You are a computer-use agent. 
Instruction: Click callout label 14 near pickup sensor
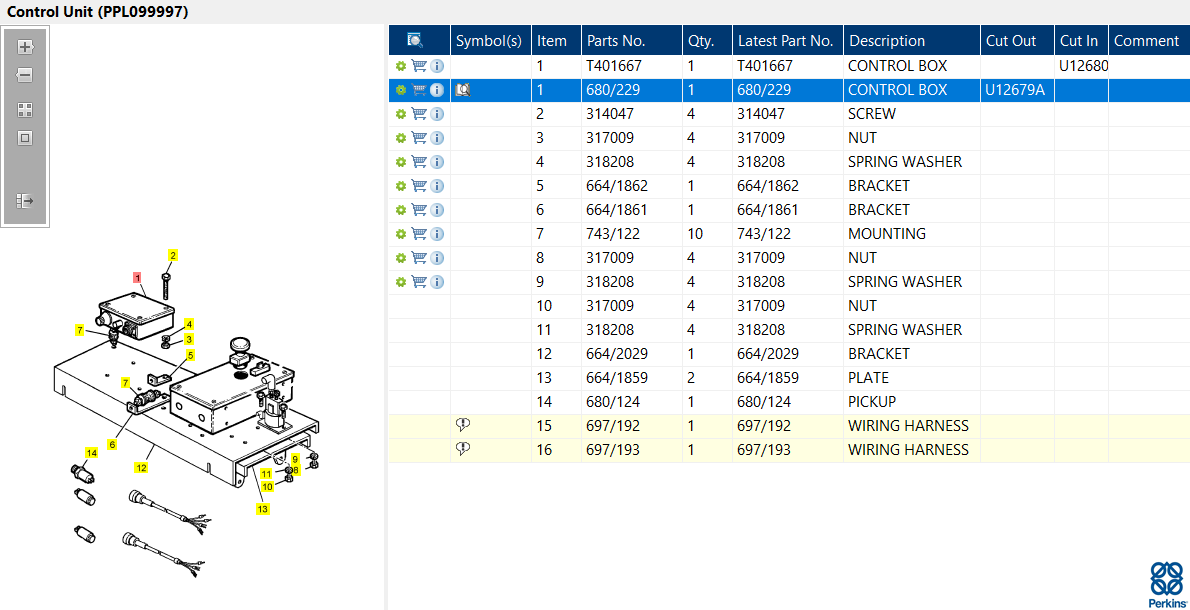(92, 453)
